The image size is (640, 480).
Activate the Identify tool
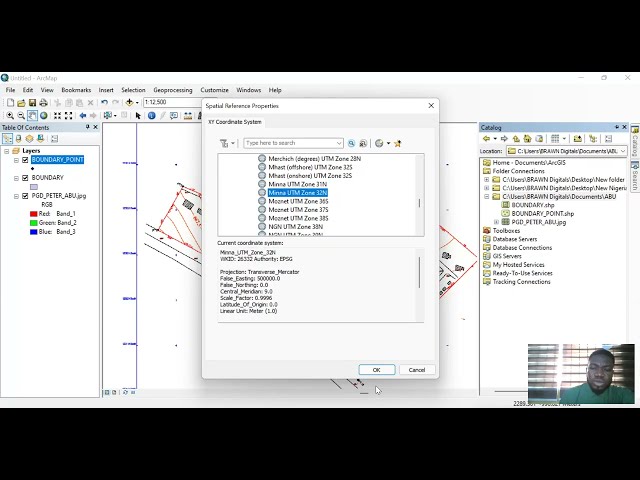coord(151,116)
